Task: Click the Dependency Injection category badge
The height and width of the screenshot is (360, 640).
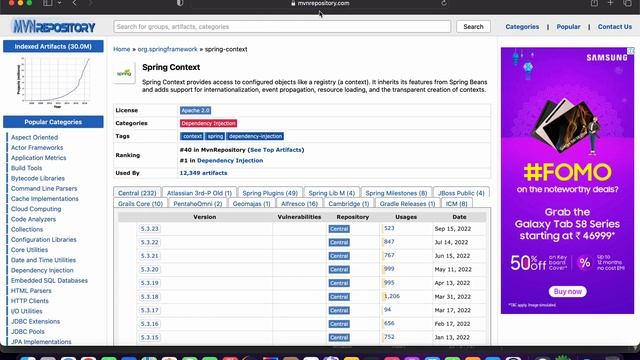Action: coord(208,123)
